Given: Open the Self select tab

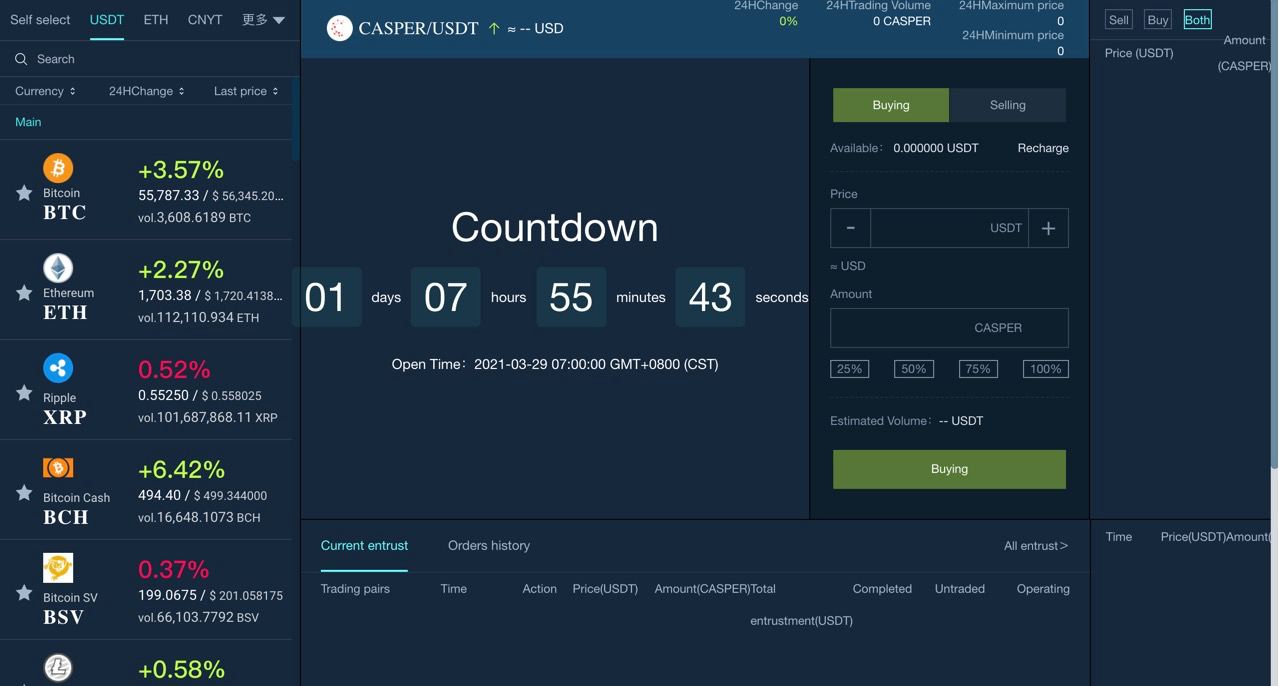Looking at the screenshot, I should click(40, 20).
